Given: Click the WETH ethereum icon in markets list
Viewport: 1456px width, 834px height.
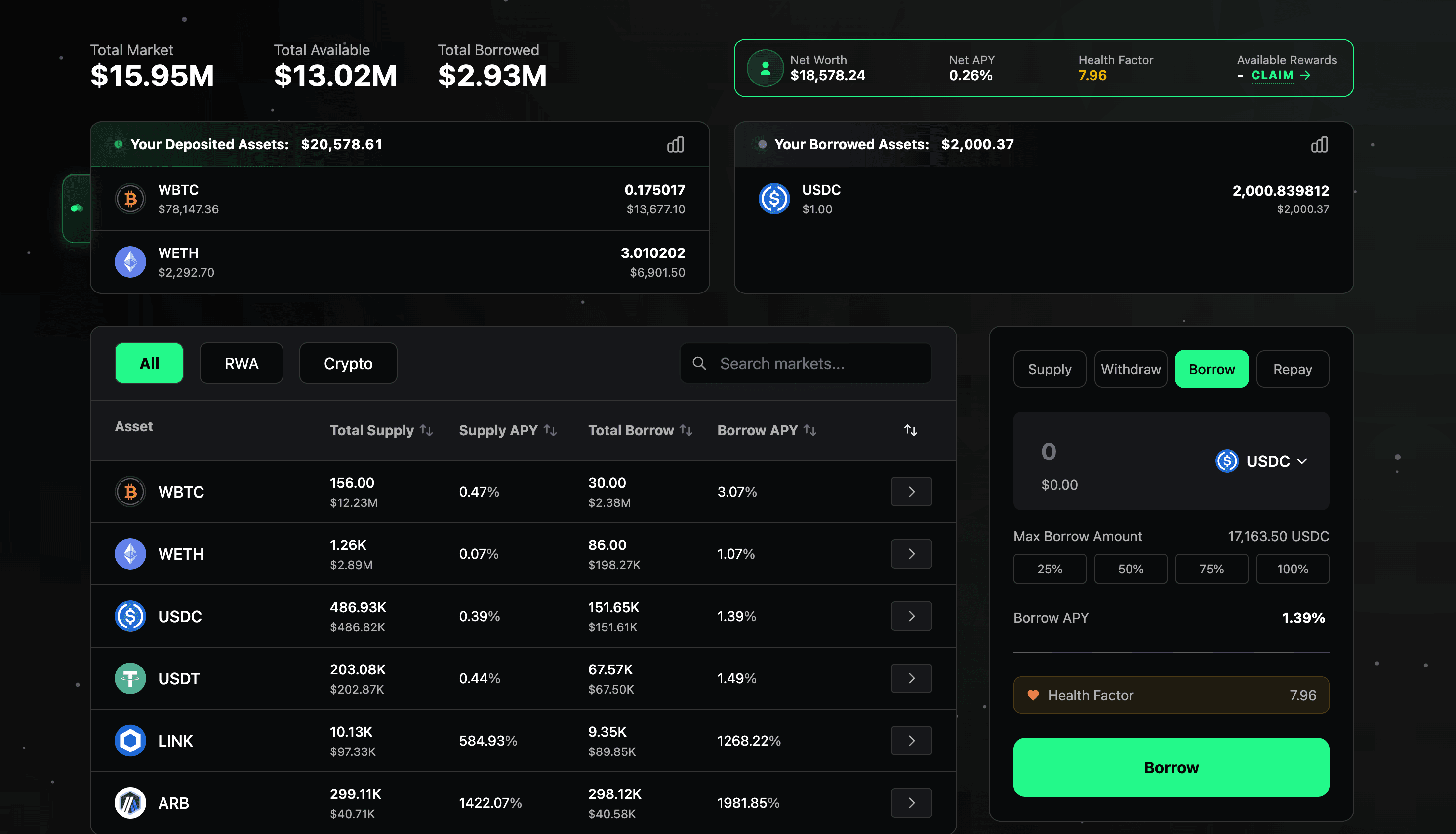Looking at the screenshot, I should point(130,554).
